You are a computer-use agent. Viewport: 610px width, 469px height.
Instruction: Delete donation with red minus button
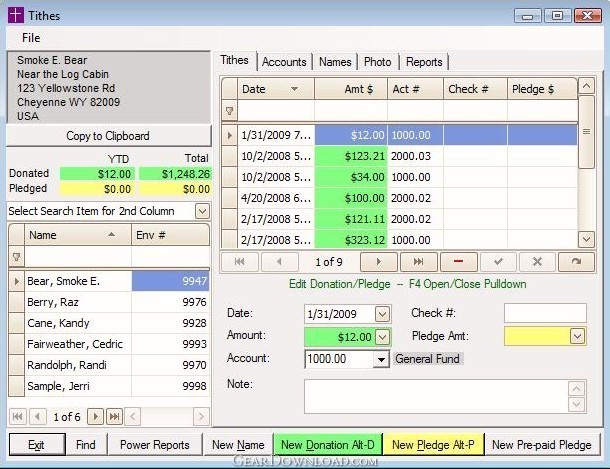click(x=457, y=261)
